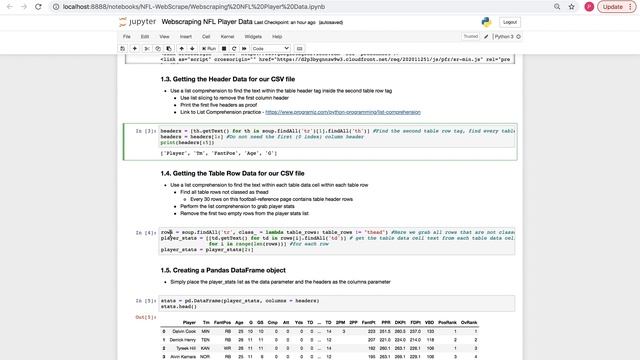This screenshot has height=360, width=640.
Task: Click the FantPos column header
Action: click(x=222, y=322)
